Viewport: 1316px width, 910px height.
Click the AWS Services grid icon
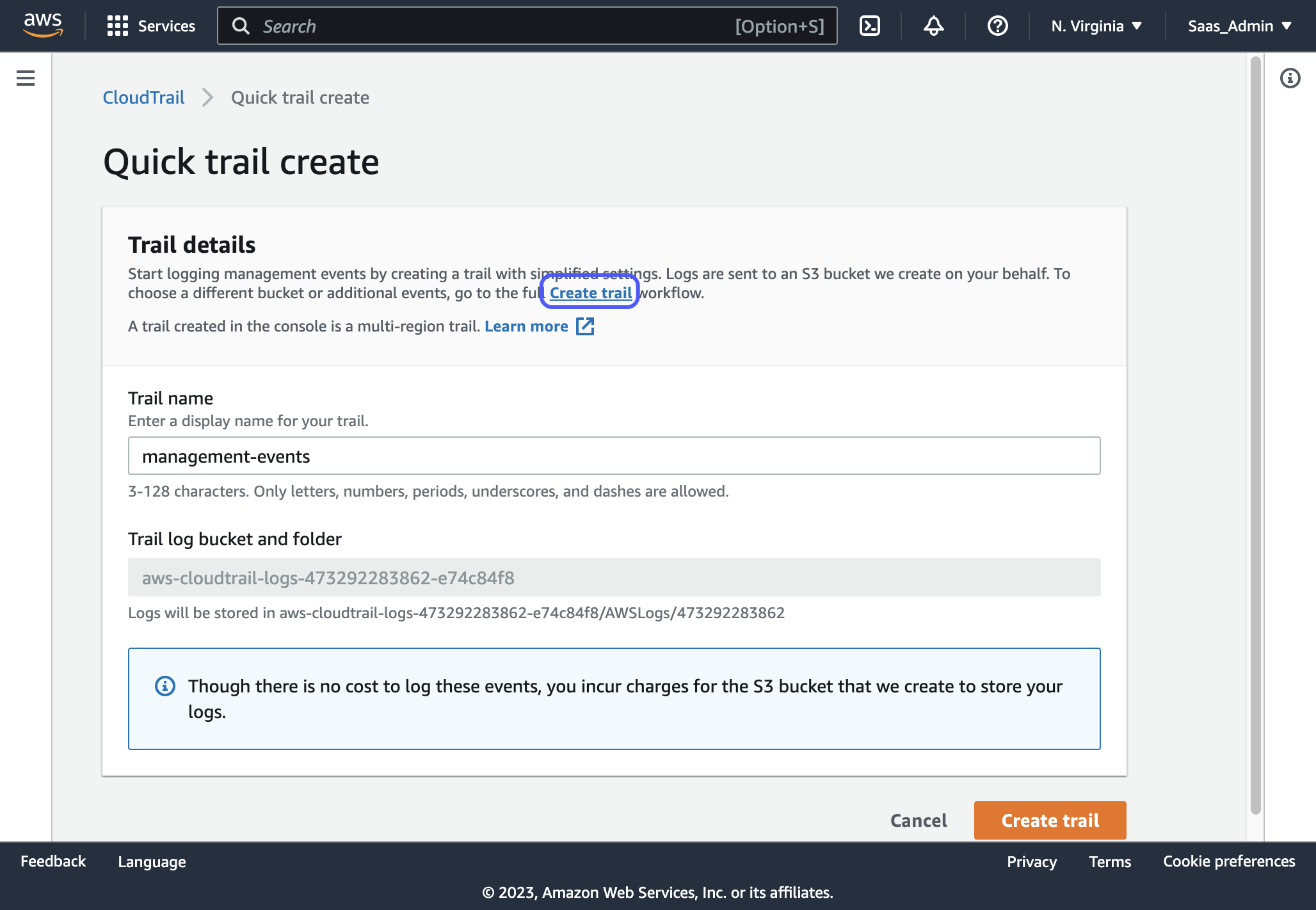117,25
